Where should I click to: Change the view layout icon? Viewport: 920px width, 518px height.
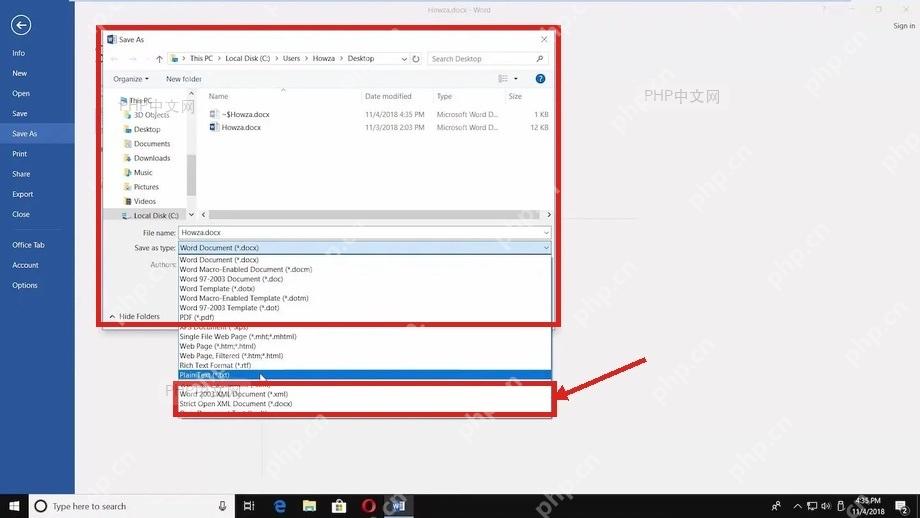(503, 79)
